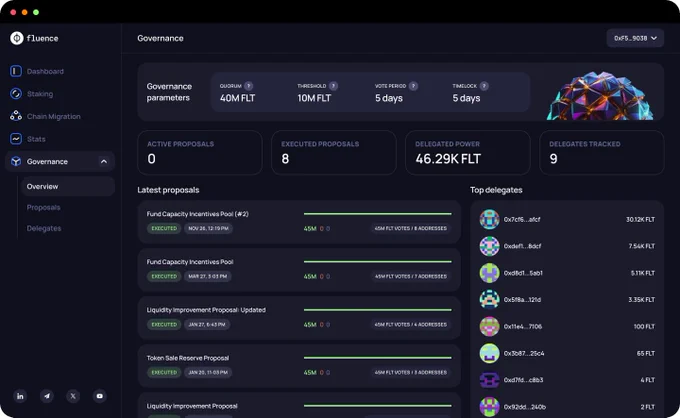Click the Staking sidebar icon
Image resolution: width=680 pixels, height=418 pixels.
click(16, 94)
